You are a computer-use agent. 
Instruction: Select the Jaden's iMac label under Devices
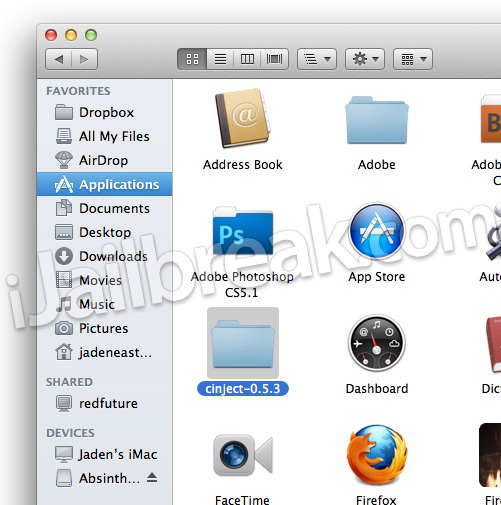[x=118, y=455]
